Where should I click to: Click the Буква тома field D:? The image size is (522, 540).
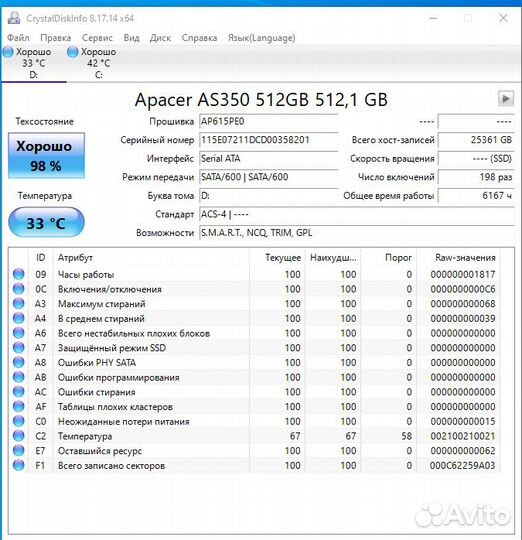coord(268,196)
